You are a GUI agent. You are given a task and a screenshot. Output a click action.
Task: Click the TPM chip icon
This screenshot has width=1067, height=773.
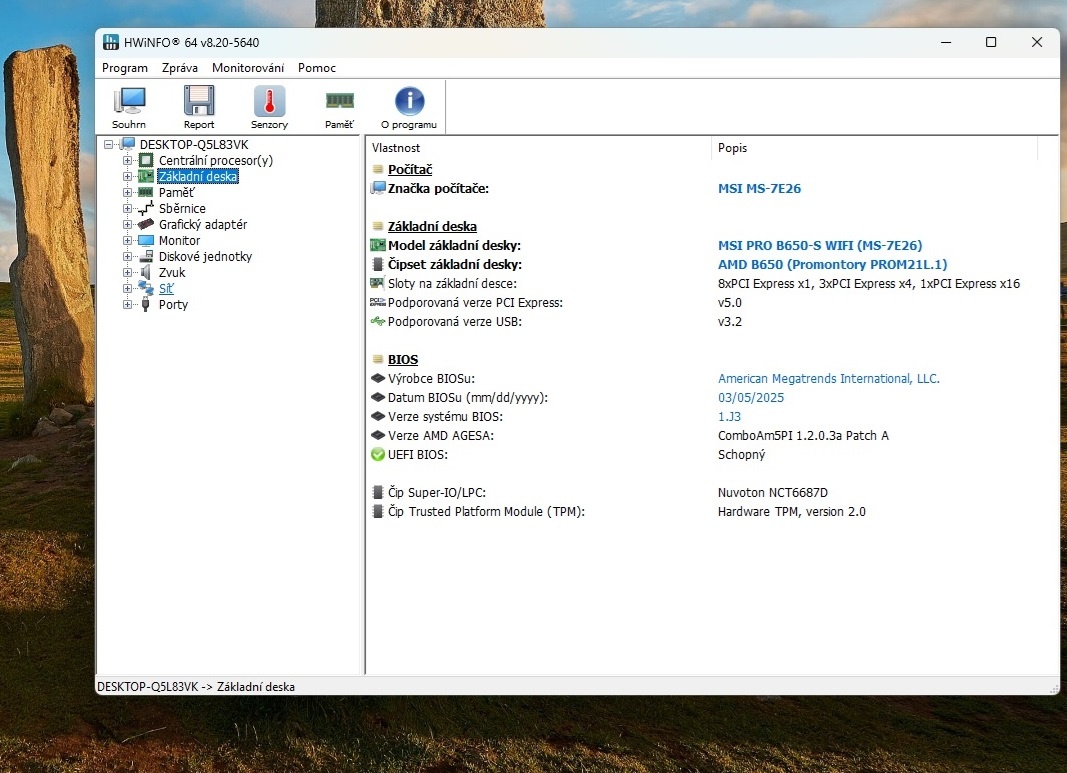pos(378,511)
